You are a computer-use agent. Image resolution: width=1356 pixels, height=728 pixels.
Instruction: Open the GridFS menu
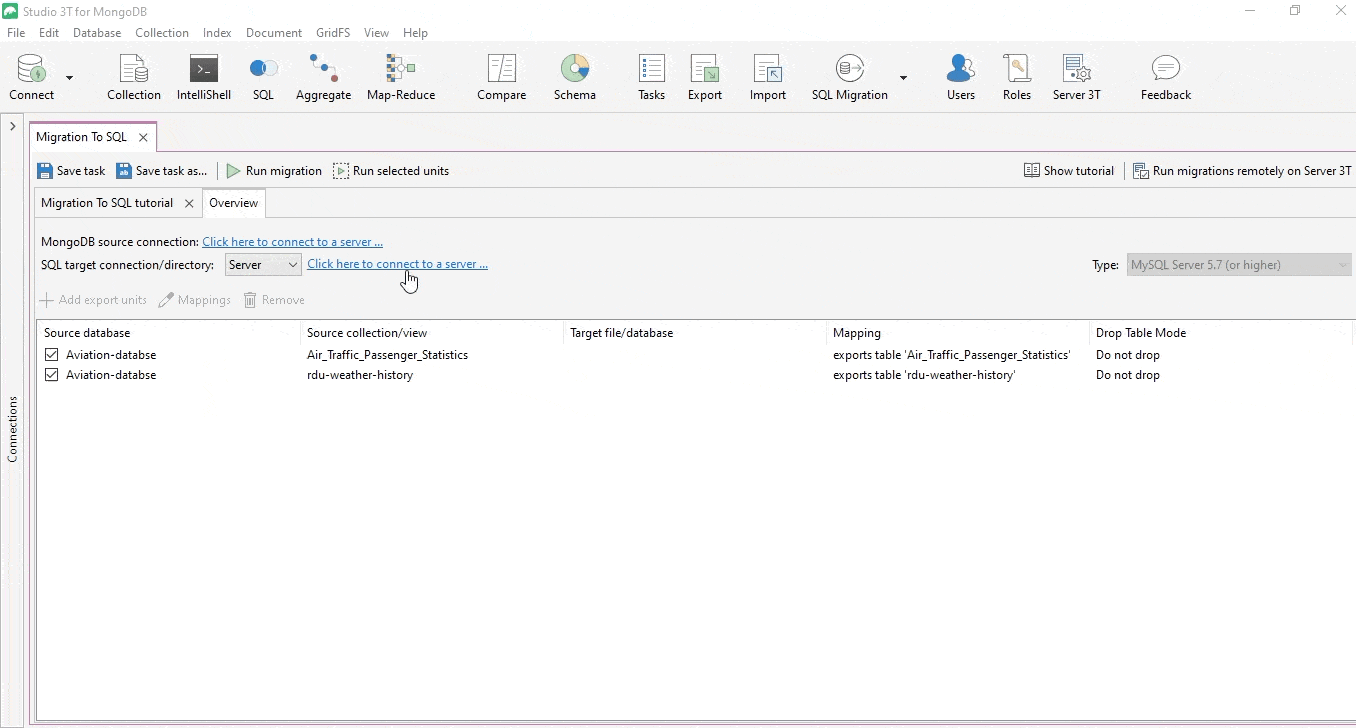pyautogui.click(x=333, y=33)
